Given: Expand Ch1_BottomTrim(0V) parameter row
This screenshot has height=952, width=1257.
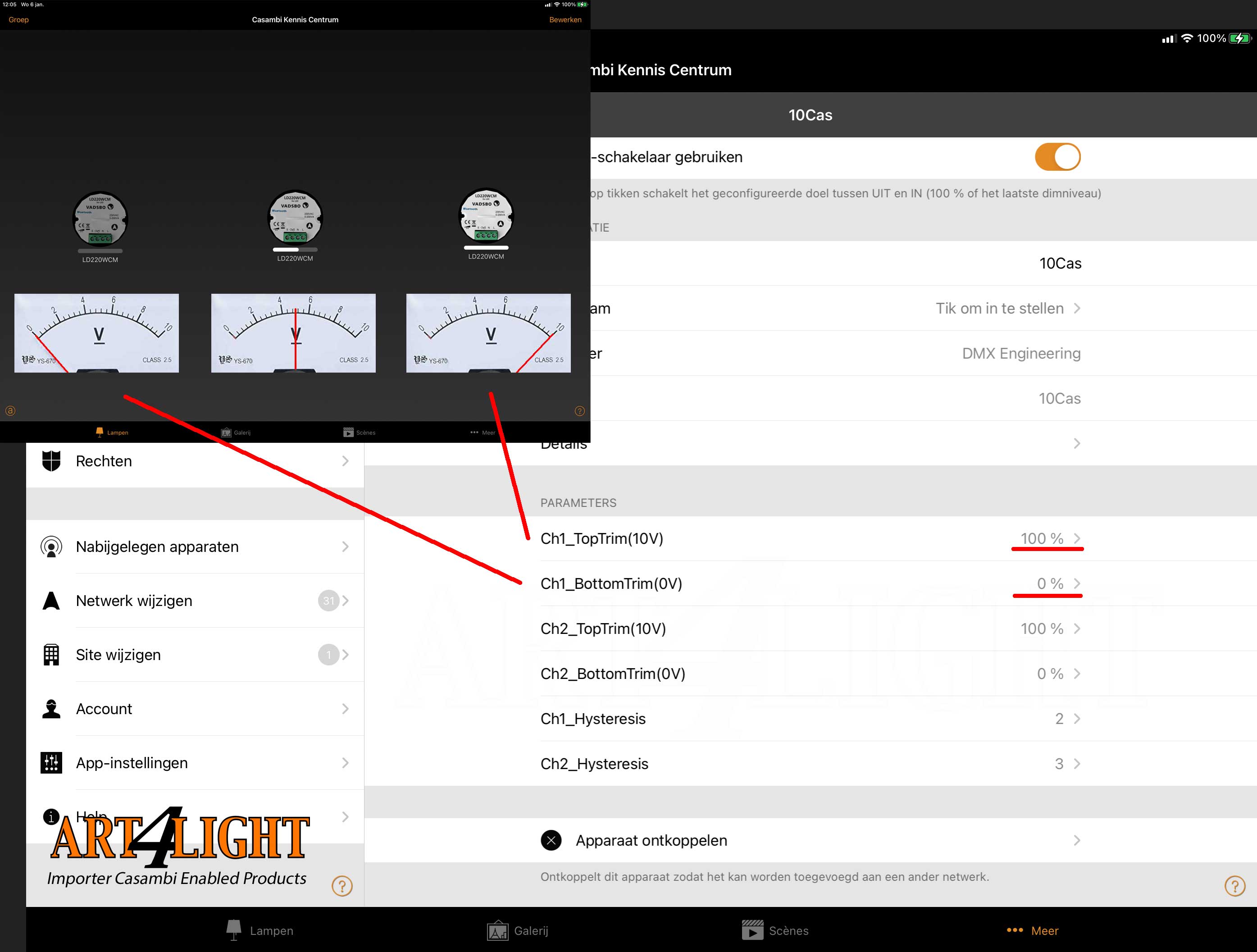Looking at the screenshot, I should pos(1074,584).
